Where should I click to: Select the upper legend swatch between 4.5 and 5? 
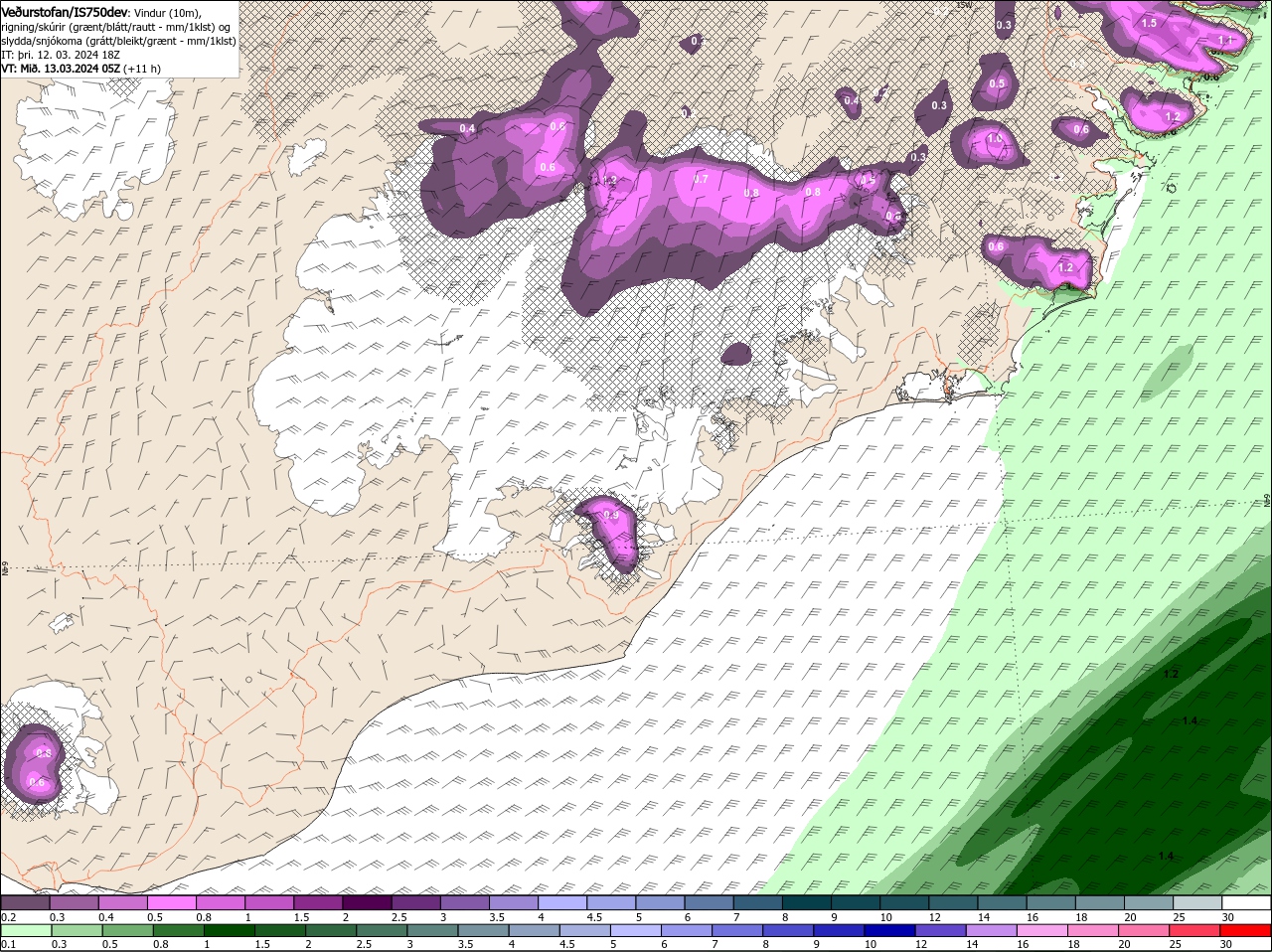pos(610,902)
